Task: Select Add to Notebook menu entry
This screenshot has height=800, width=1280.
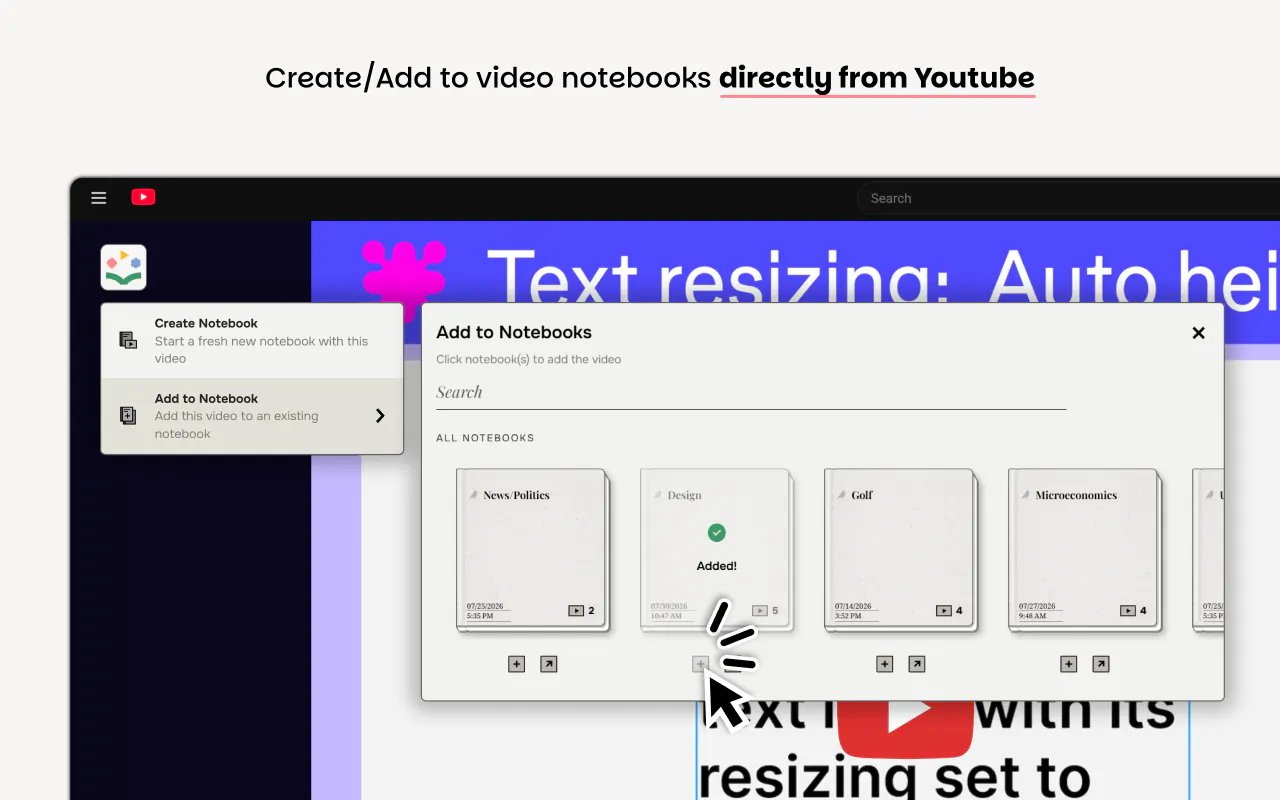Action: click(x=252, y=416)
